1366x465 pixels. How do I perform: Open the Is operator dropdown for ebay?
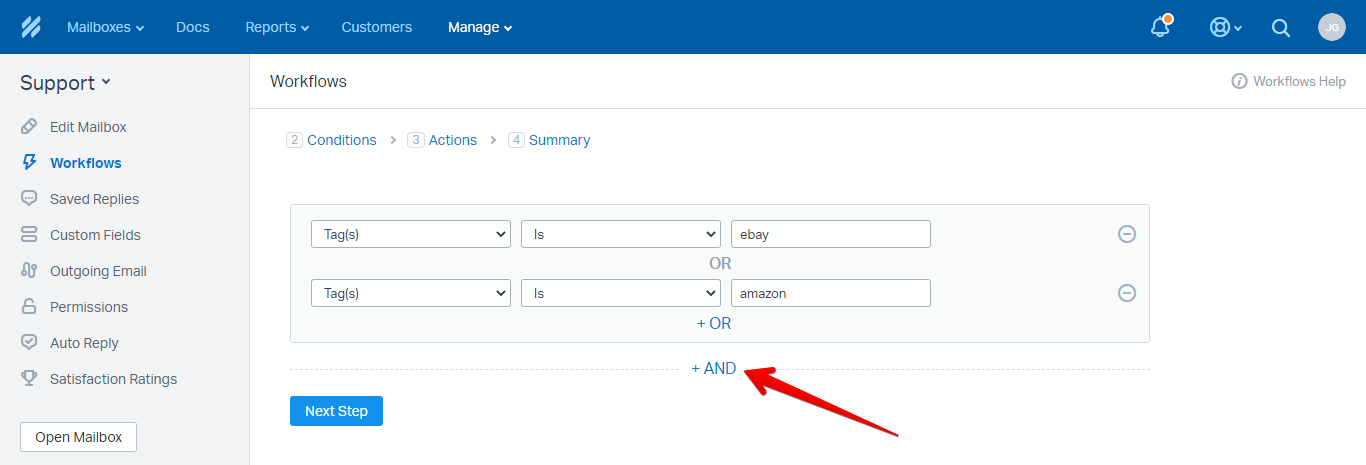(621, 234)
